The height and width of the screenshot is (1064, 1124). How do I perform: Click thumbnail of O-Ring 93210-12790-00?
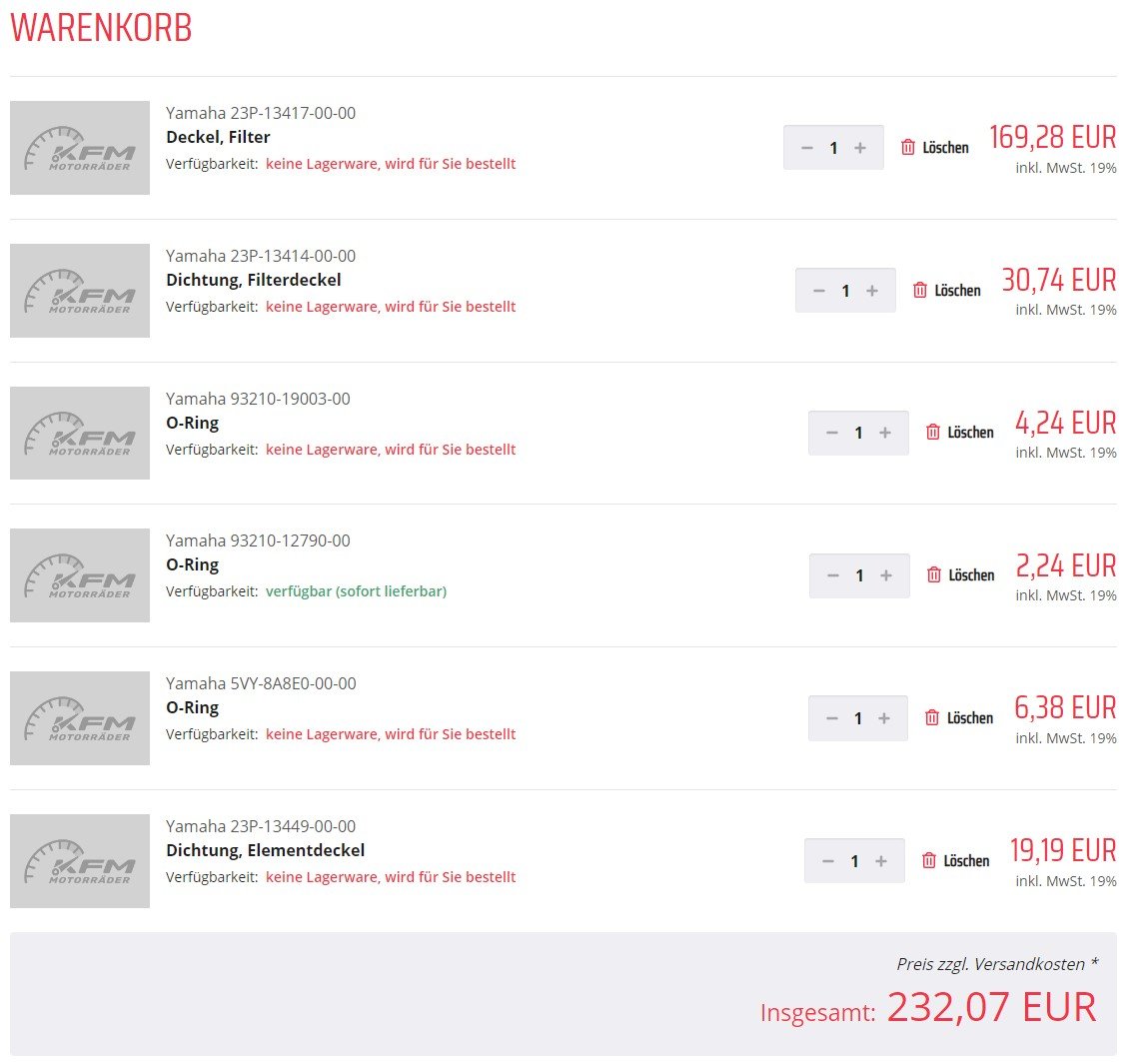[80, 575]
